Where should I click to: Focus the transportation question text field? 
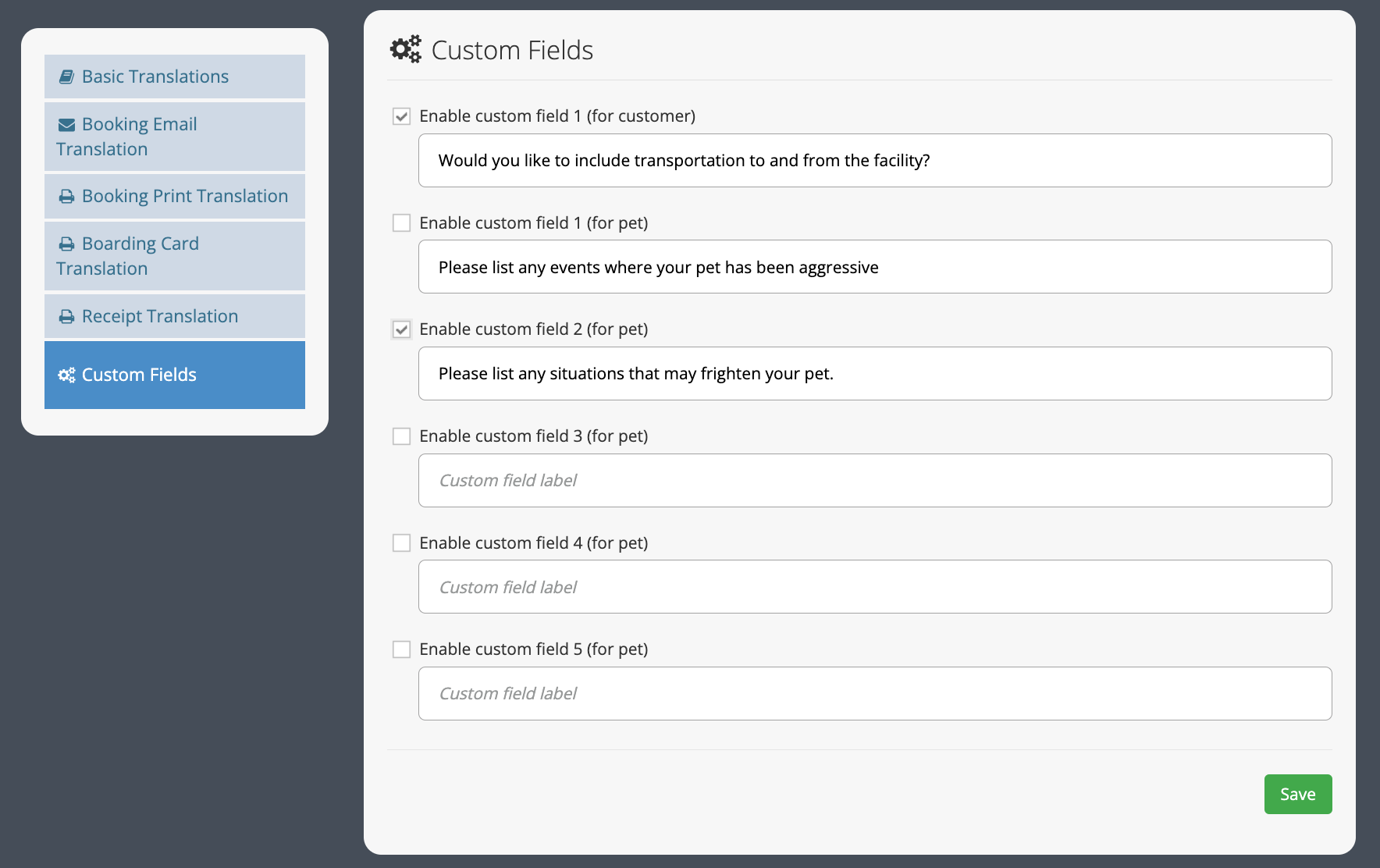[875, 160]
